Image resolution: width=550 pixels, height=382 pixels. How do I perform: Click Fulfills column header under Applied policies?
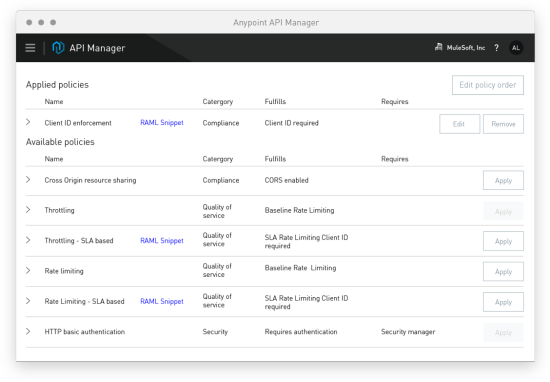(x=275, y=101)
